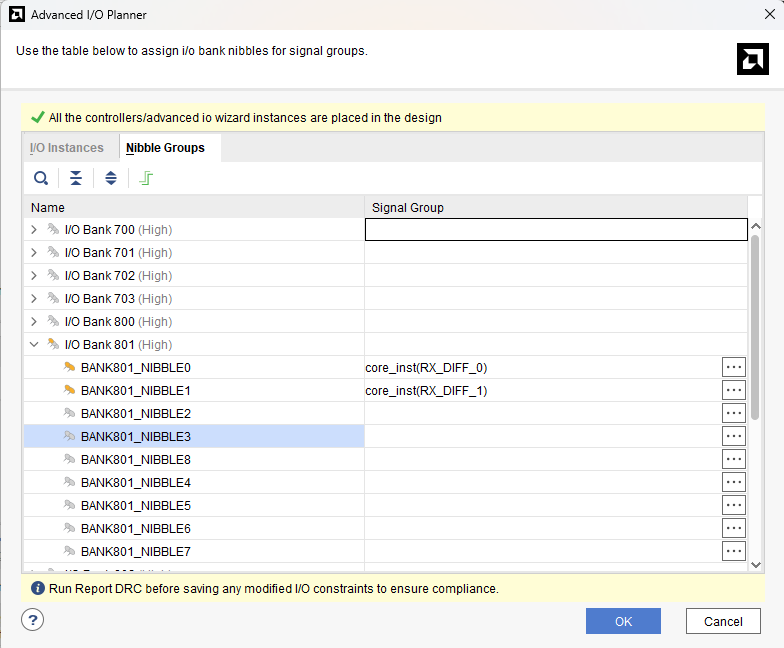The width and height of the screenshot is (784, 648).
Task: Click the Cancel button
Action: tap(723, 621)
